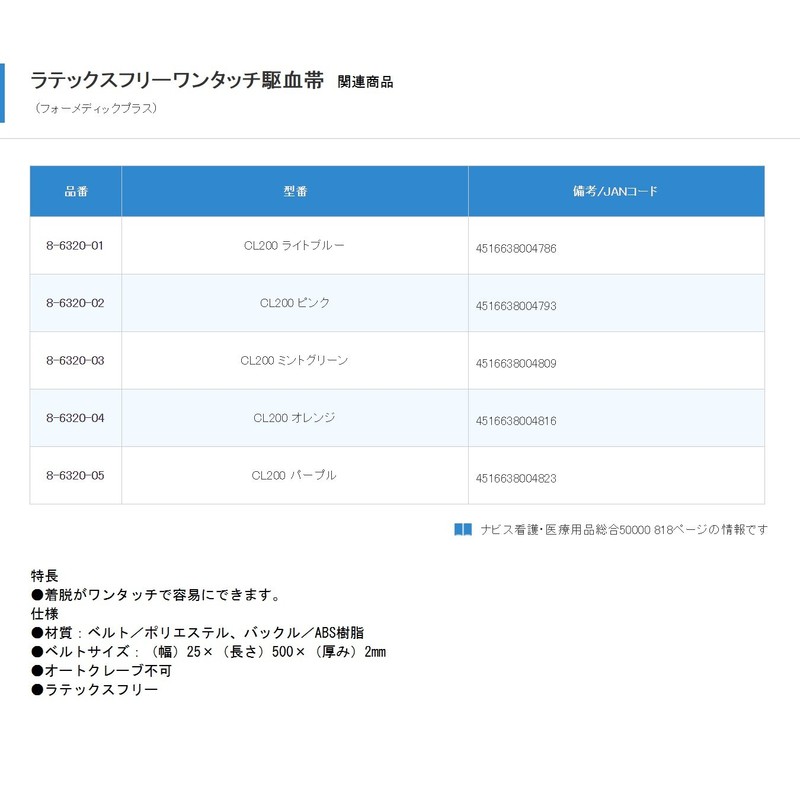Viewport: 800px width, 800px height.
Task: Select product number 8-6320-03
Action: pos(75,360)
